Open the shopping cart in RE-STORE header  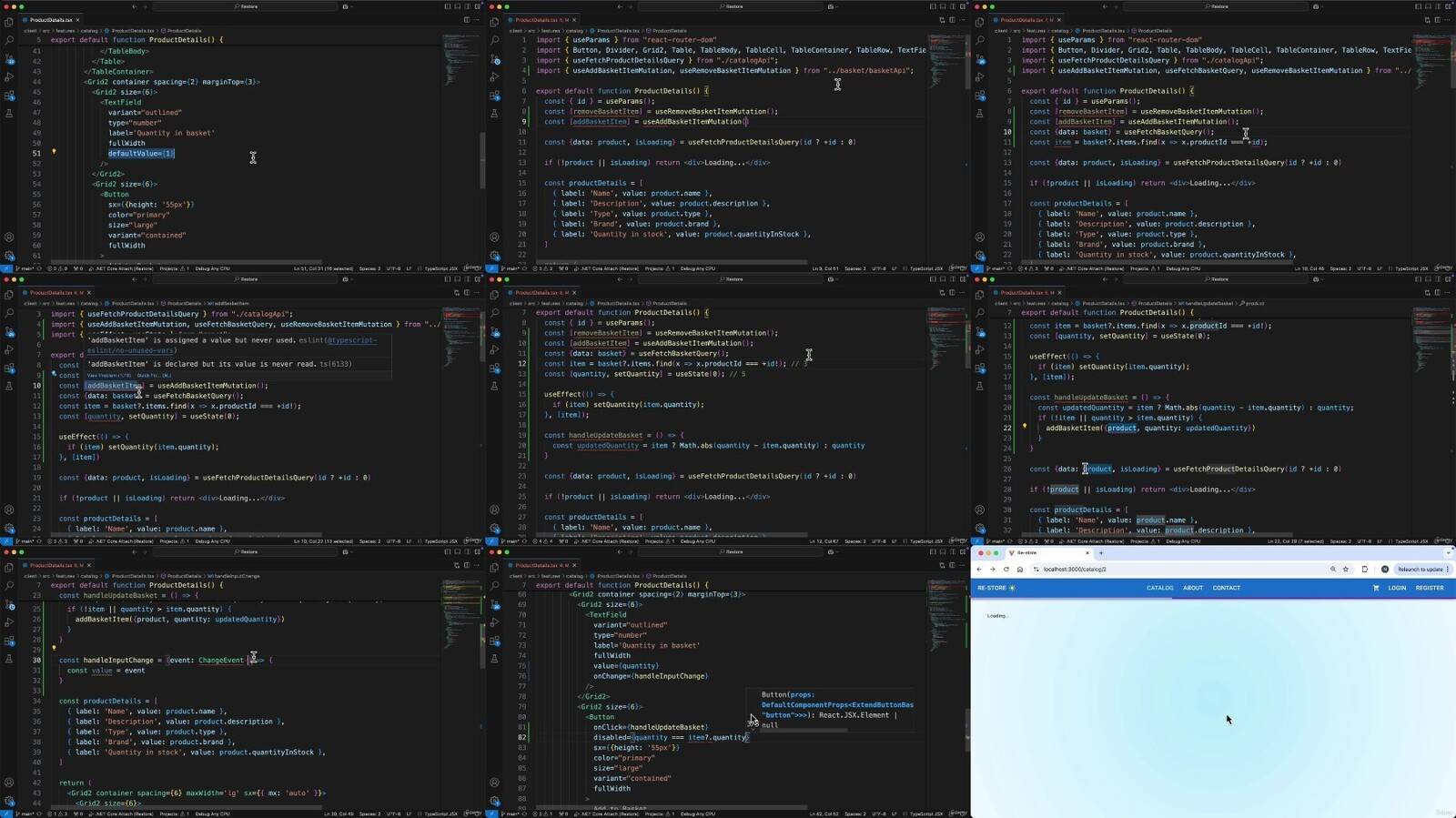point(1375,588)
